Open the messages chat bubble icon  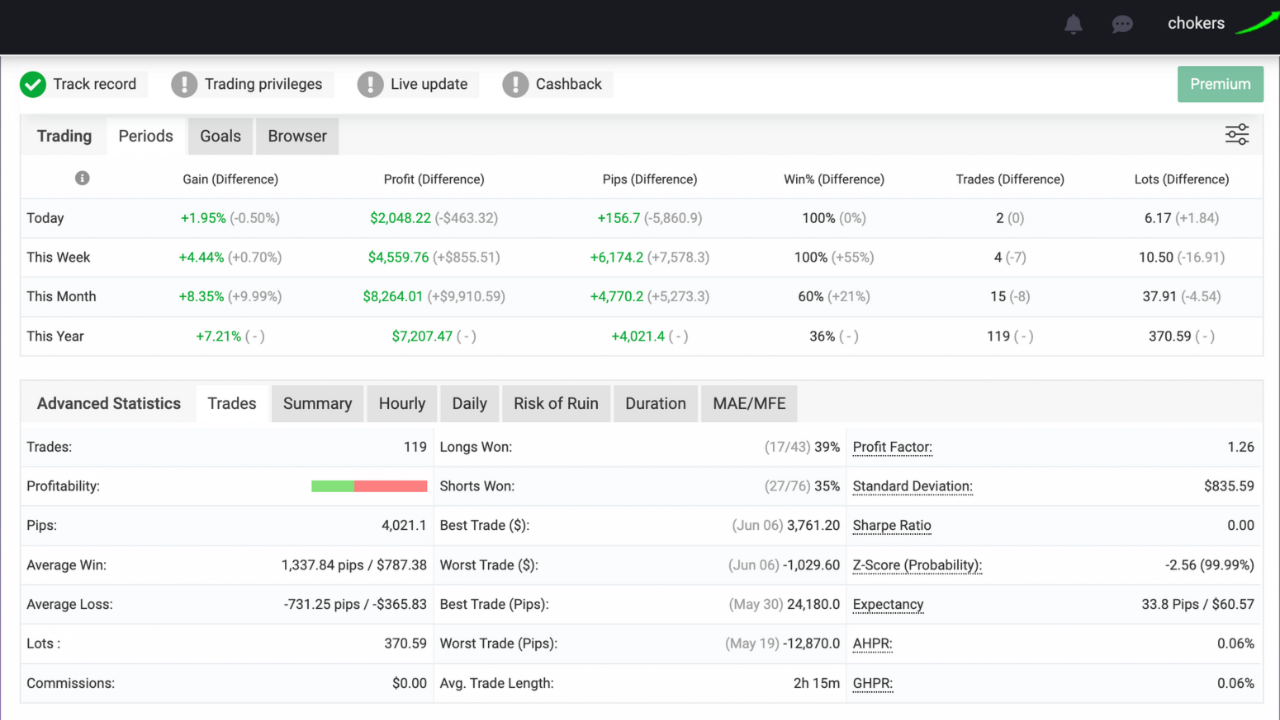pyautogui.click(x=1122, y=24)
